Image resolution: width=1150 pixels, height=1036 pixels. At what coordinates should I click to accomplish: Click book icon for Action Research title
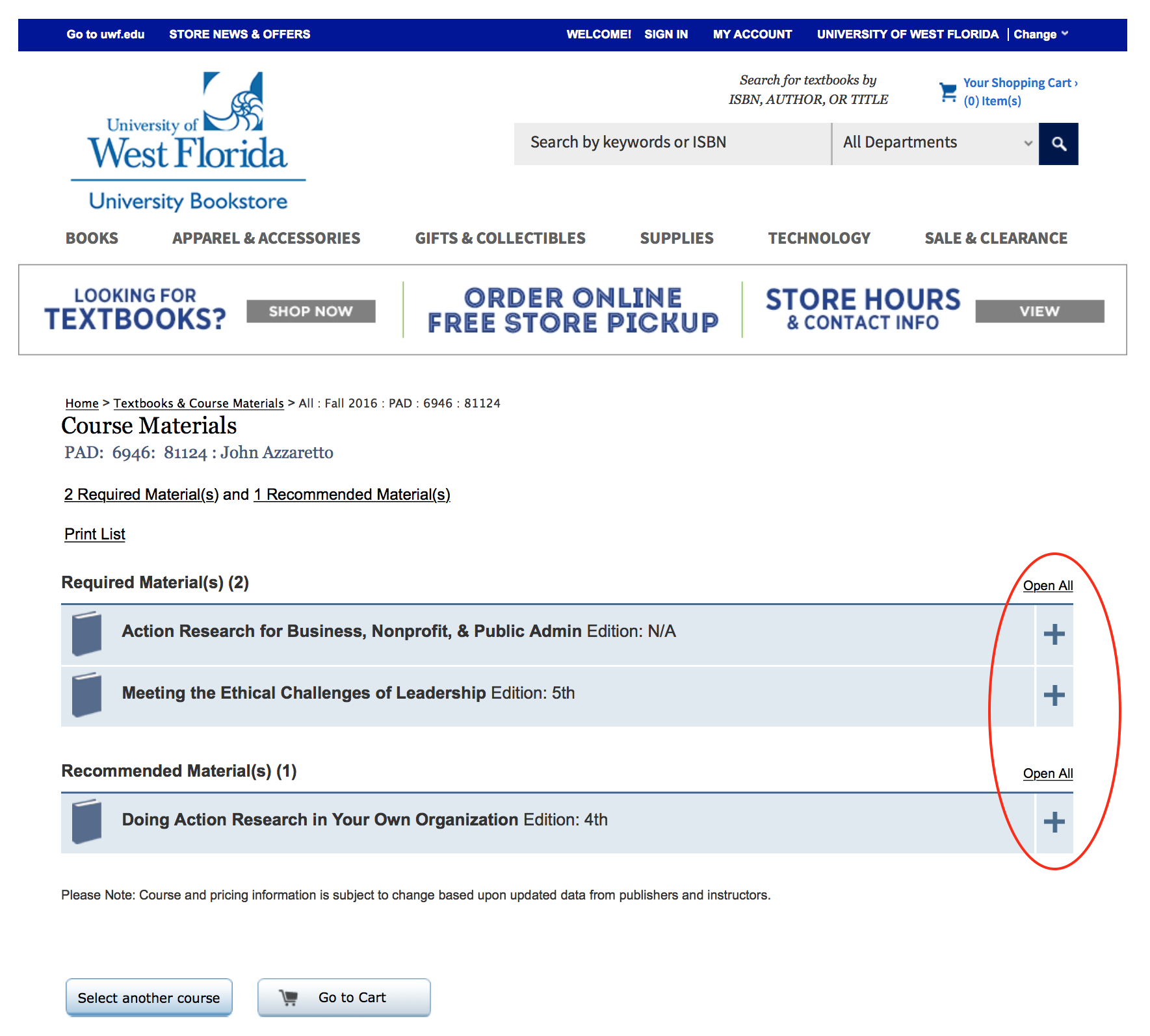(x=86, y=633)
